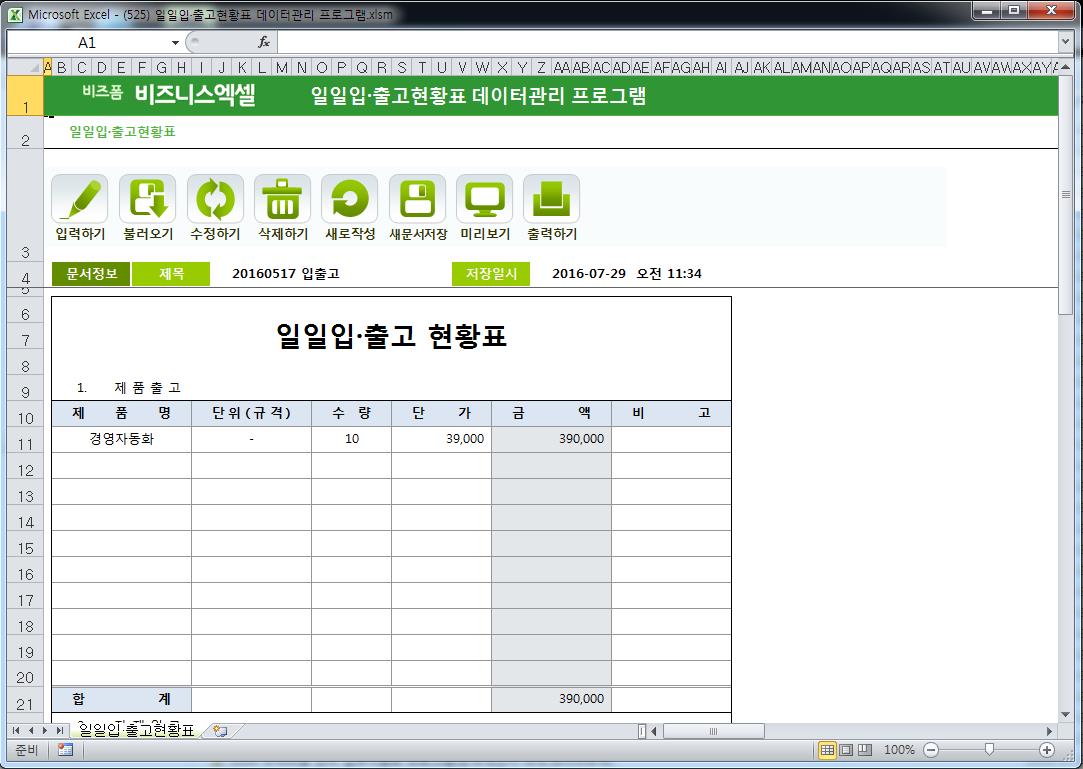Expand the formula bar
This screenshot has height=769, width=1083.
click(x=1065, y=42)
